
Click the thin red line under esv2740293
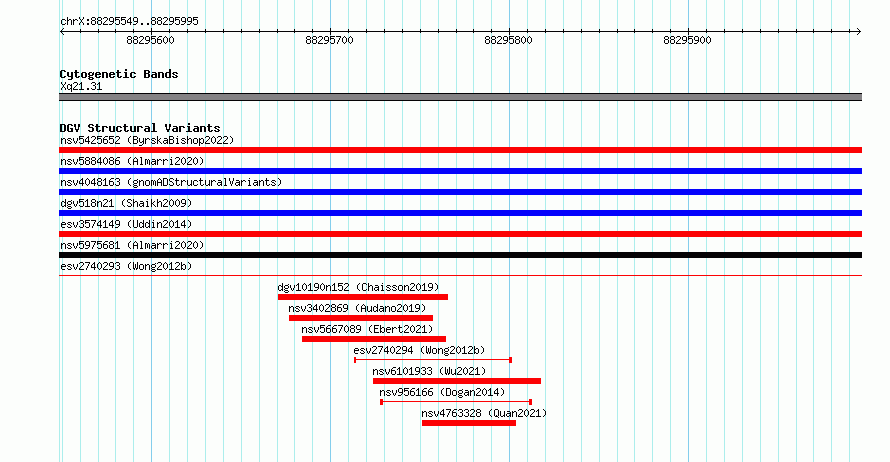pyautogui.click(x=460, y=276)
